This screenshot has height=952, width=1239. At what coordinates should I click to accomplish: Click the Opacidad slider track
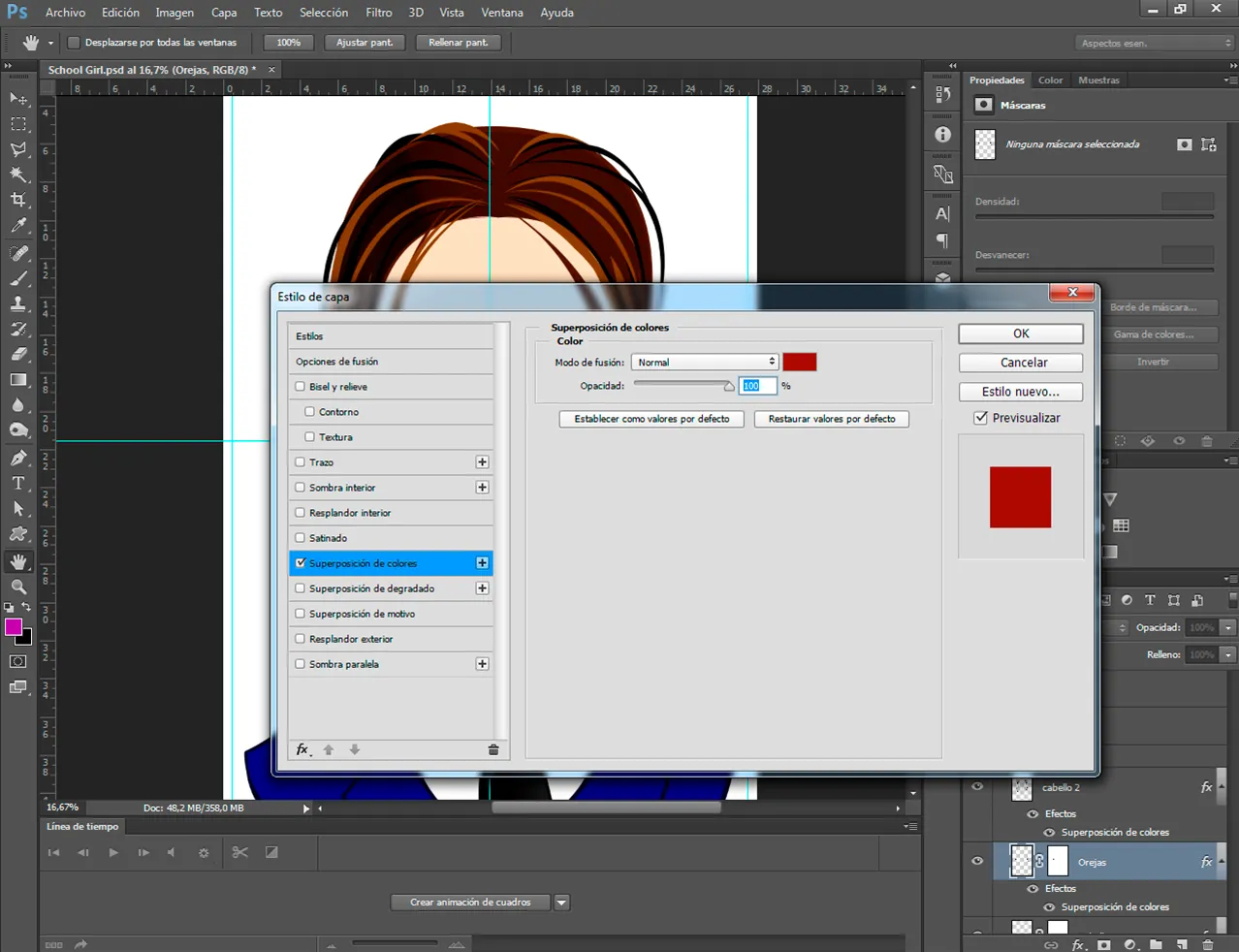click(x=683, y=384)
